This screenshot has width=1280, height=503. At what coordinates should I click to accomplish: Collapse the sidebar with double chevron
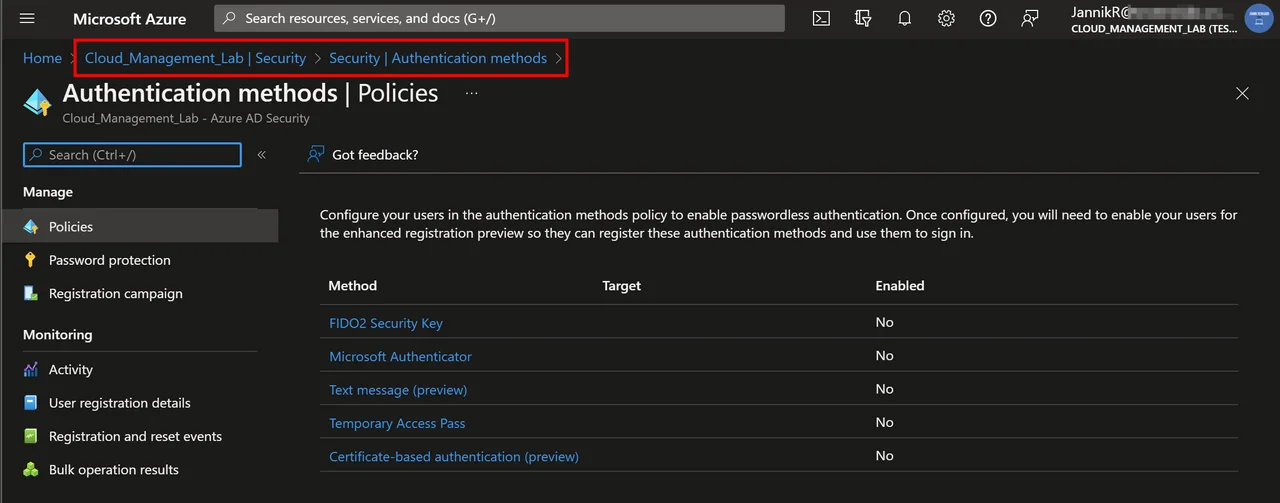click(x=261, y=155)
